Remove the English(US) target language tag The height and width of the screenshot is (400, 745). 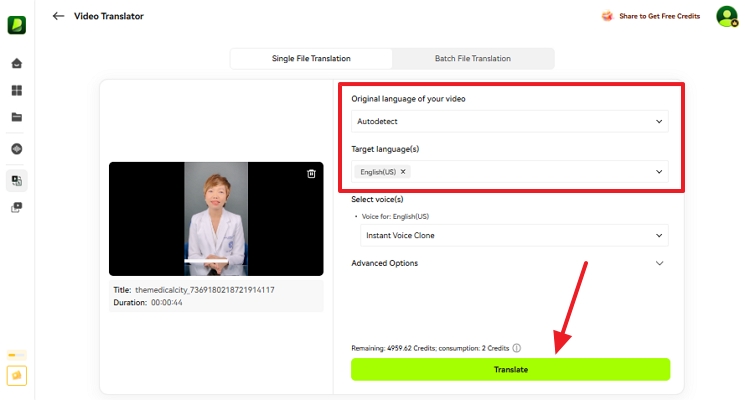(403, 172)
